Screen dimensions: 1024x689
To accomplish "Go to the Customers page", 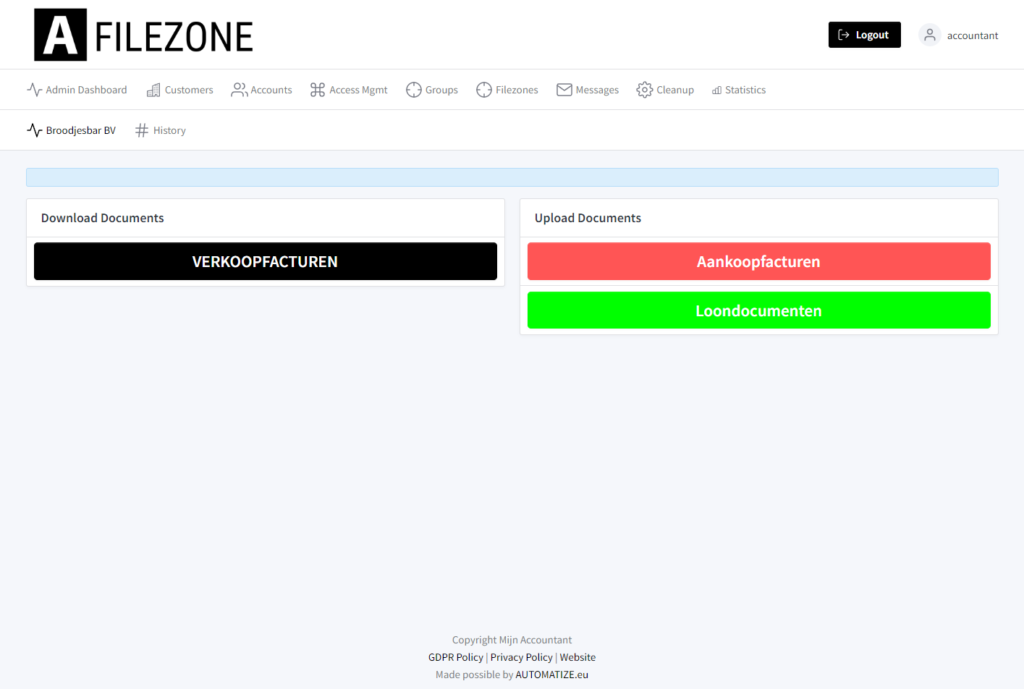I will point(180,89).
